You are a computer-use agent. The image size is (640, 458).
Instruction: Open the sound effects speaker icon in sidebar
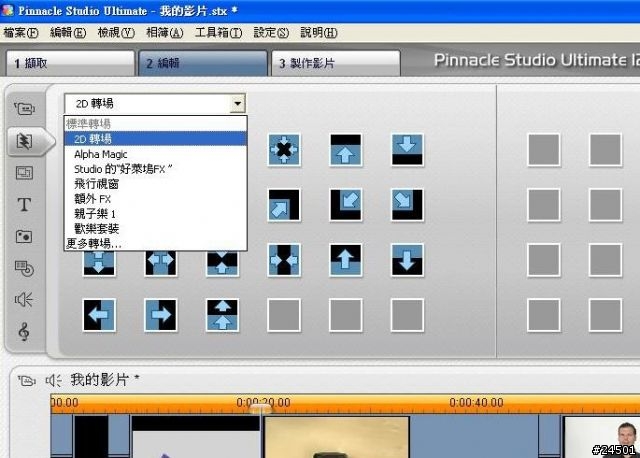(24, 300)
